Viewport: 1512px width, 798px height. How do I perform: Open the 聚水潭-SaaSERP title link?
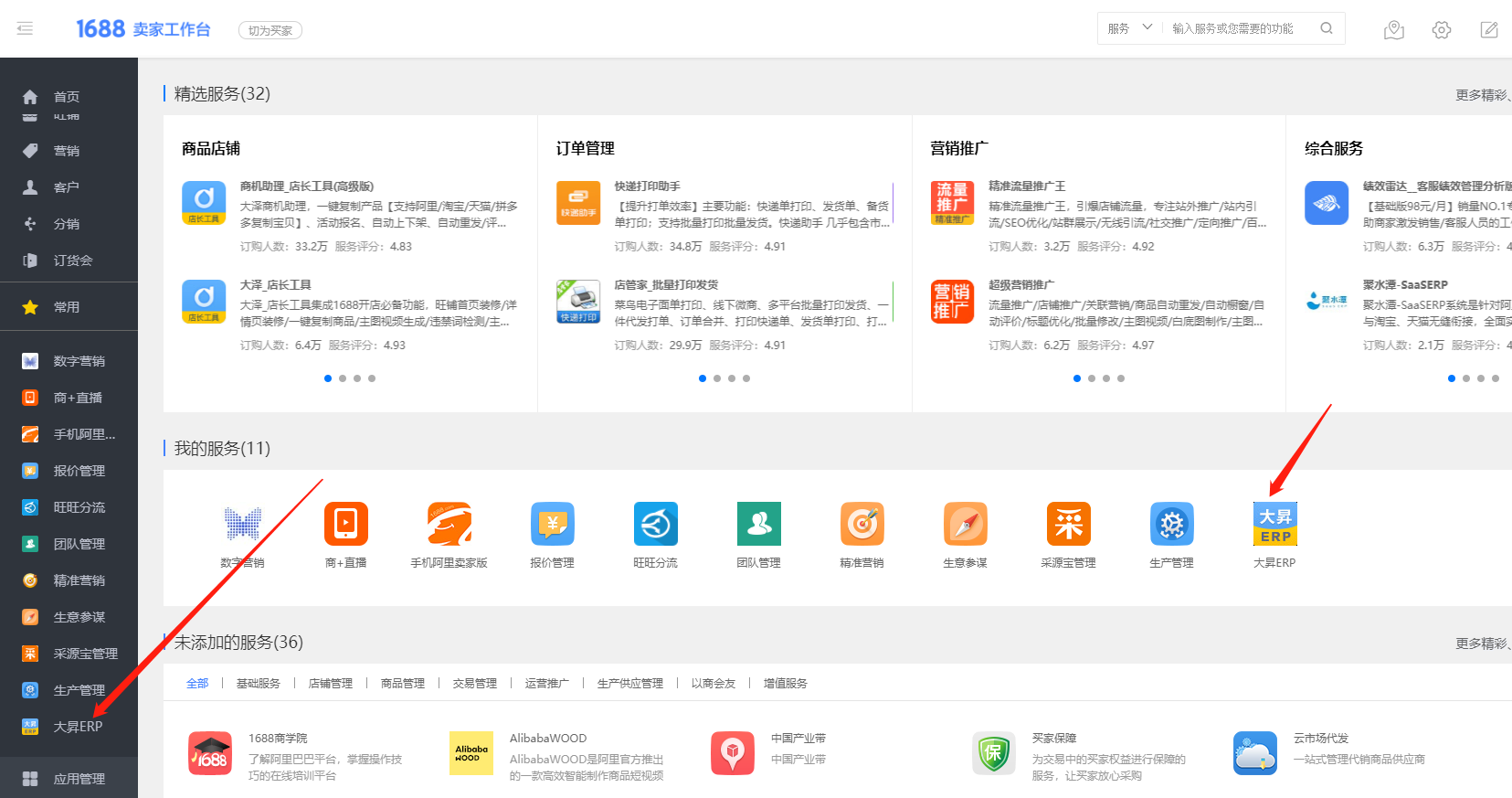[1405, 285]
